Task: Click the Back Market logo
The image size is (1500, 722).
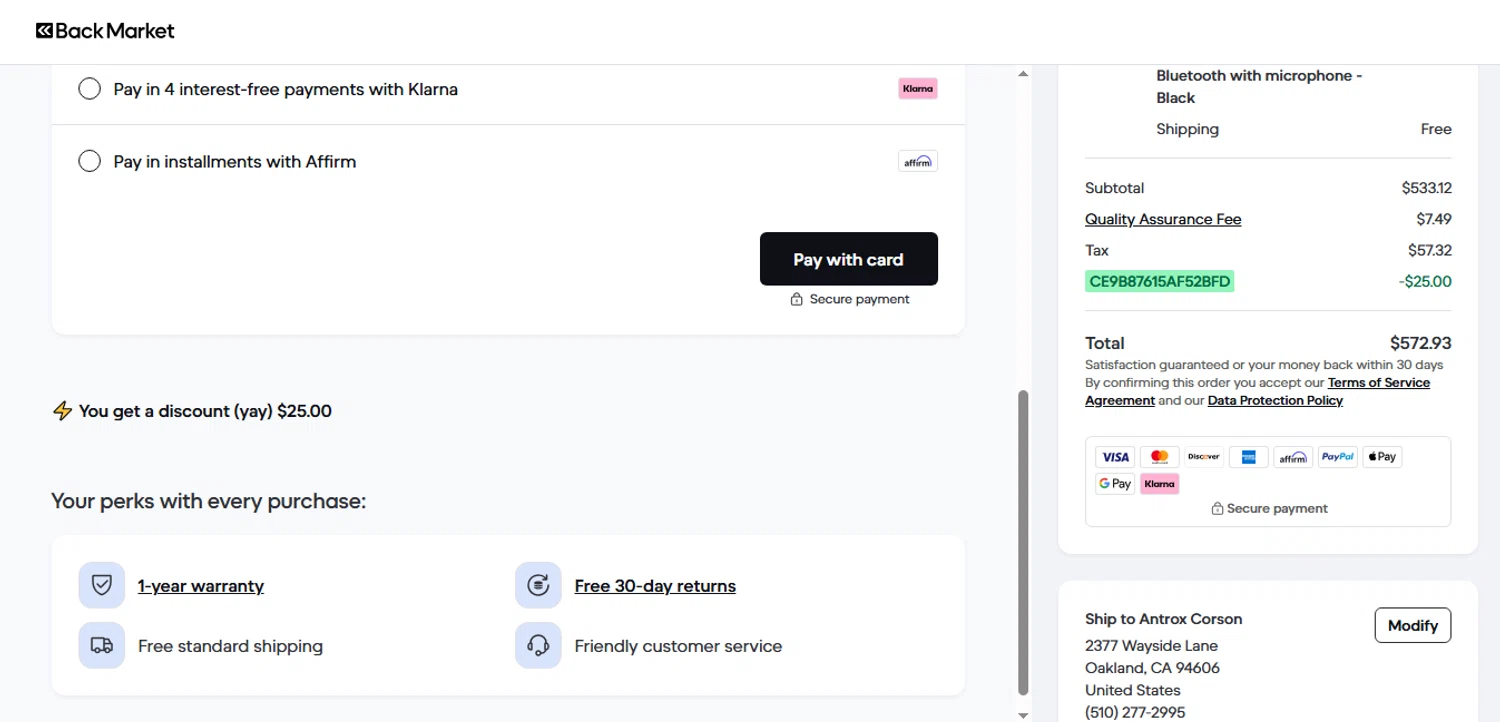Action: coord(105,31)
